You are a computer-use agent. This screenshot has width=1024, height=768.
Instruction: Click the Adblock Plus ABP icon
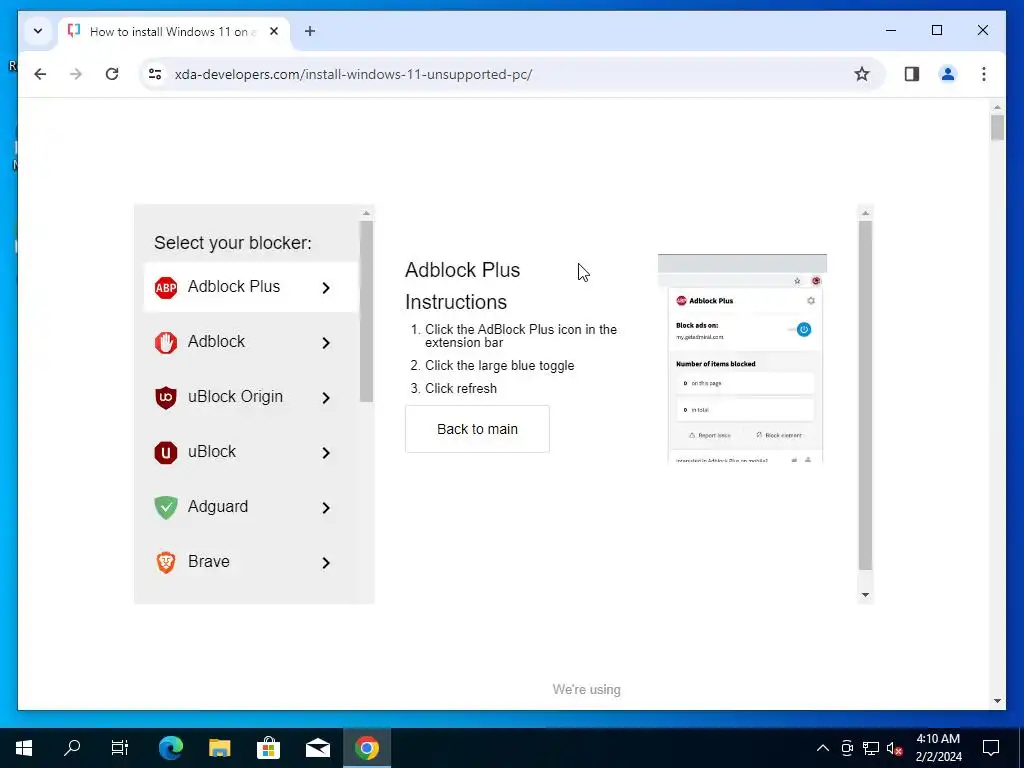click(166, 287)
